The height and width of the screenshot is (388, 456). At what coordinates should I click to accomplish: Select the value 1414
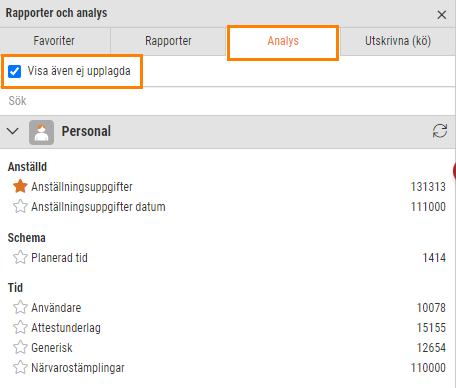pos(434,258)
